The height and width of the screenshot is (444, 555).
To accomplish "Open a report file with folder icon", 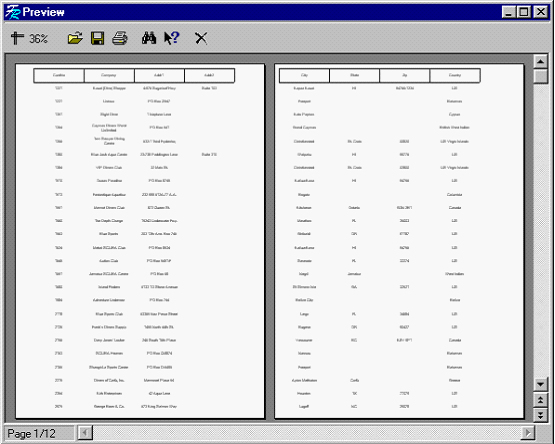I will tap(75, 38).
